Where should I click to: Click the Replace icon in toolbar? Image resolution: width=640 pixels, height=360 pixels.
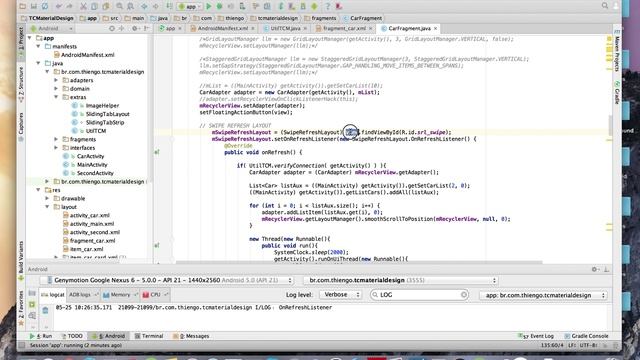(131, 6)
